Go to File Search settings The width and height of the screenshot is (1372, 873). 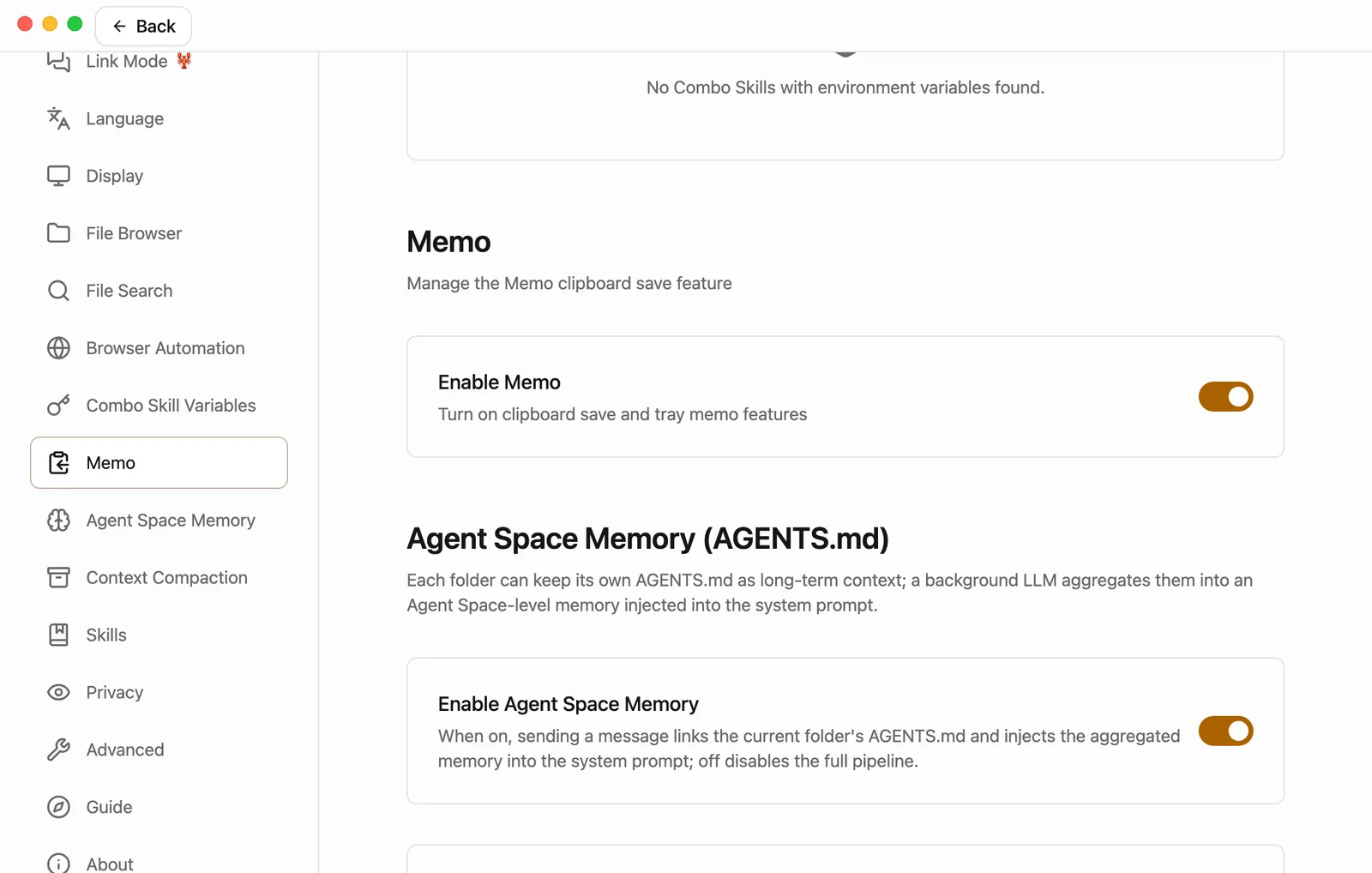(159, 291)
